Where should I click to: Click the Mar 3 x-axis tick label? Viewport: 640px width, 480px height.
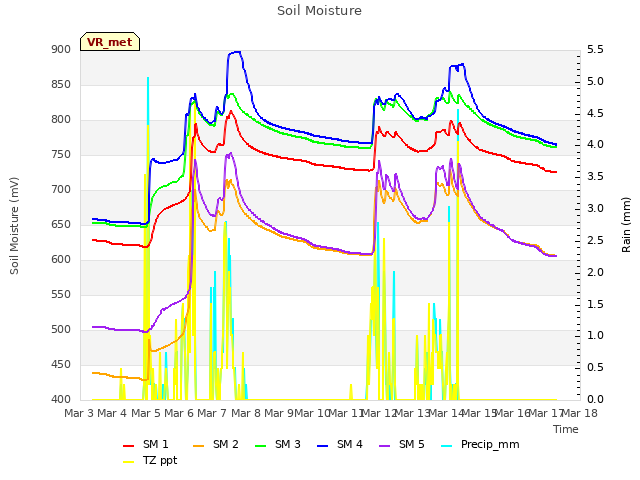tap(79, 413)
